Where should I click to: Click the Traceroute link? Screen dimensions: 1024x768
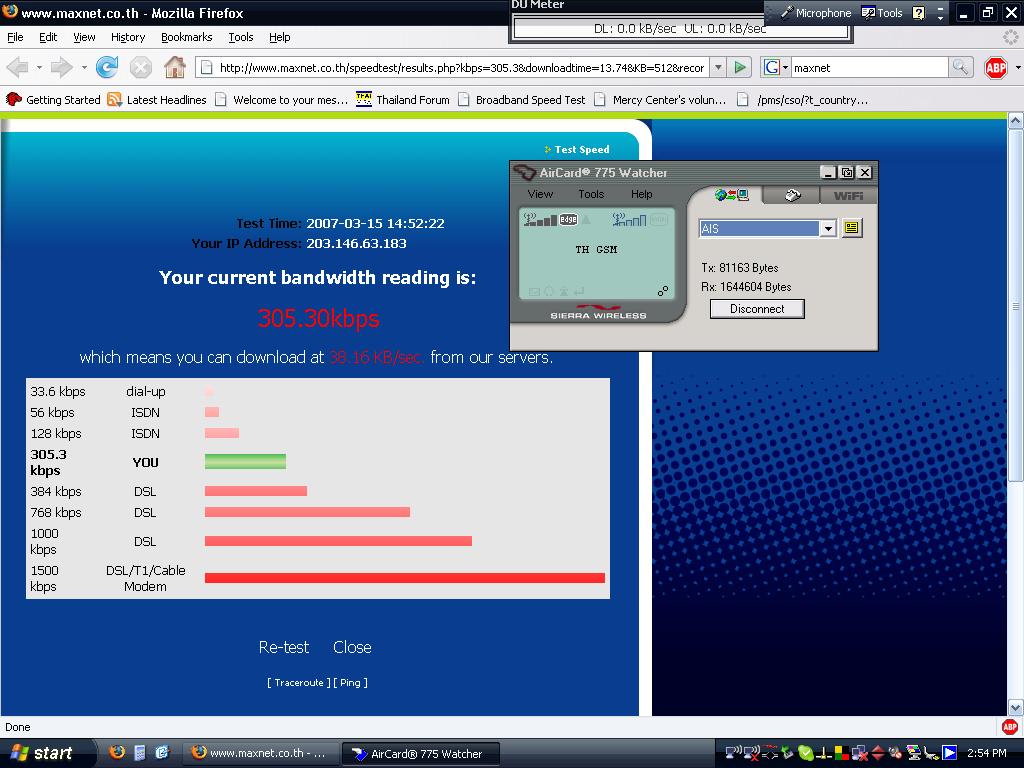point(298,682)
